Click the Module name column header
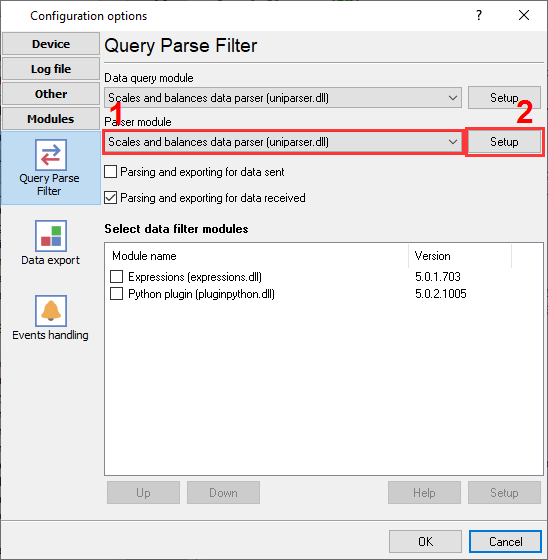 [256, 256]
